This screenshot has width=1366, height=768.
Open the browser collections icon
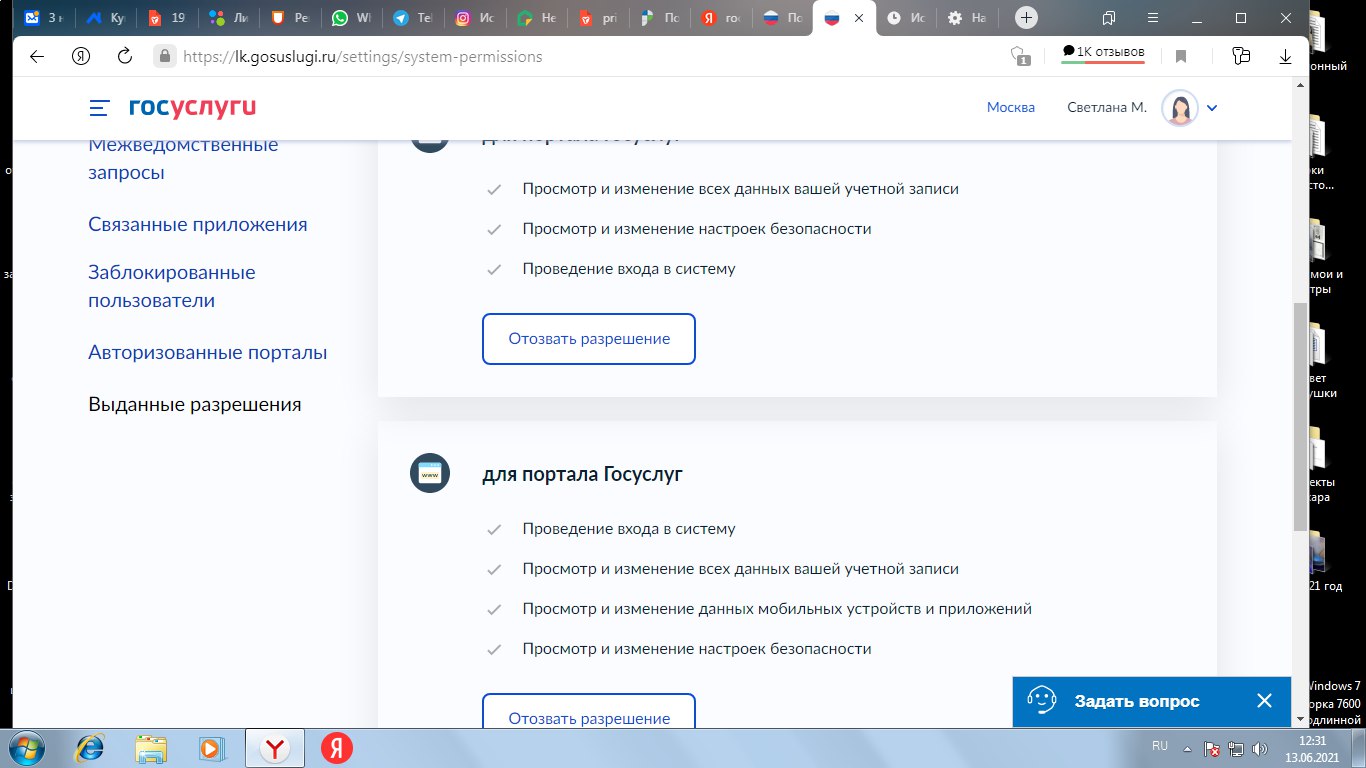coord(1241,57)
